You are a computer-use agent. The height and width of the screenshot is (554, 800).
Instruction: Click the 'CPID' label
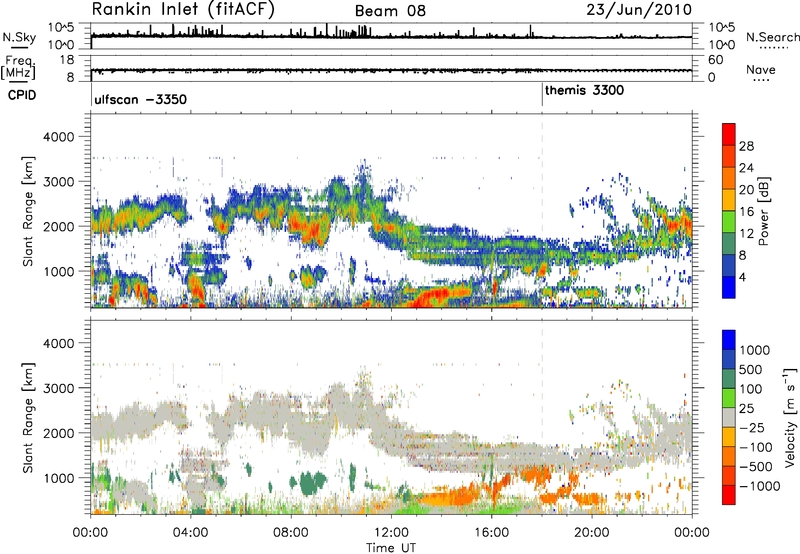22,95
